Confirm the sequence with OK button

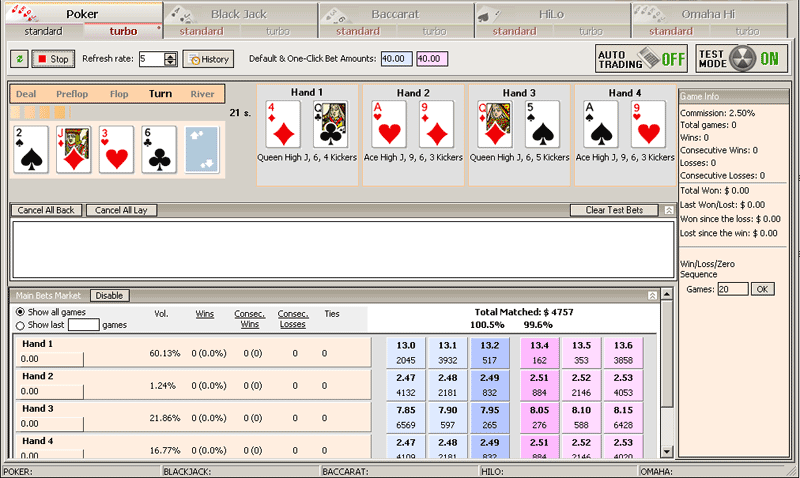[762, 289]
